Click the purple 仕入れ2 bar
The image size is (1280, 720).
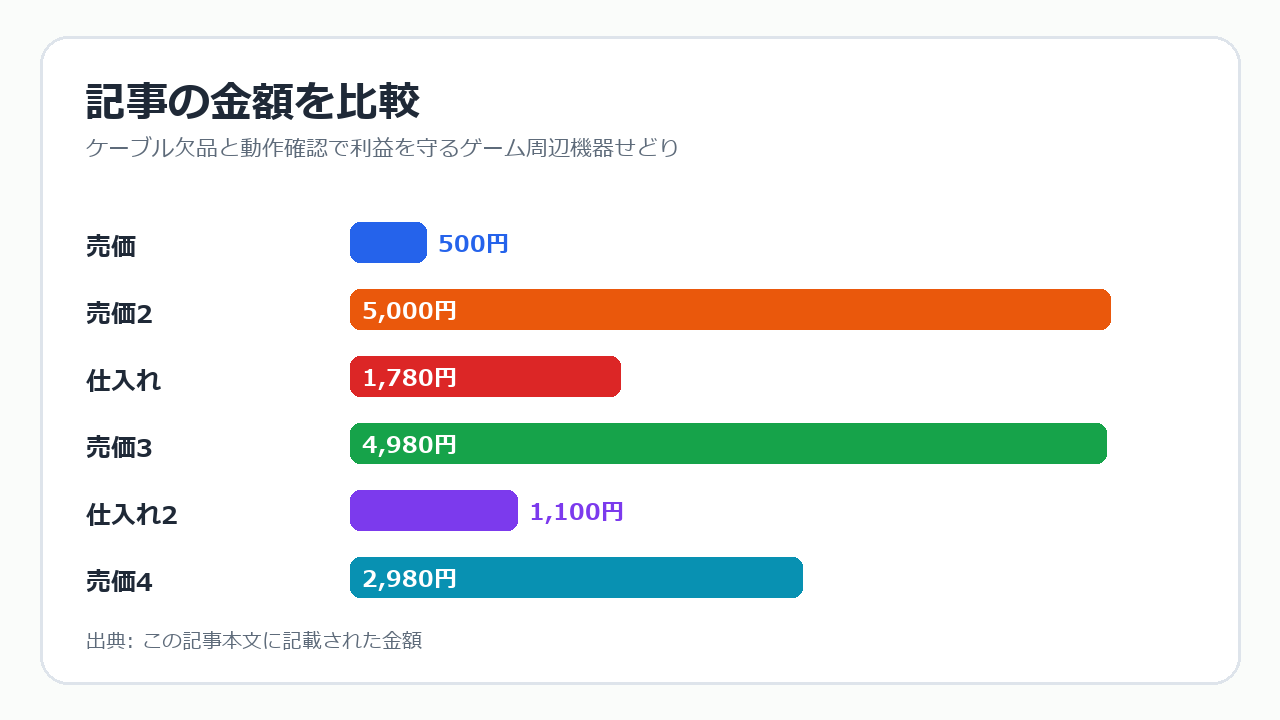click(x=434, y=510)
